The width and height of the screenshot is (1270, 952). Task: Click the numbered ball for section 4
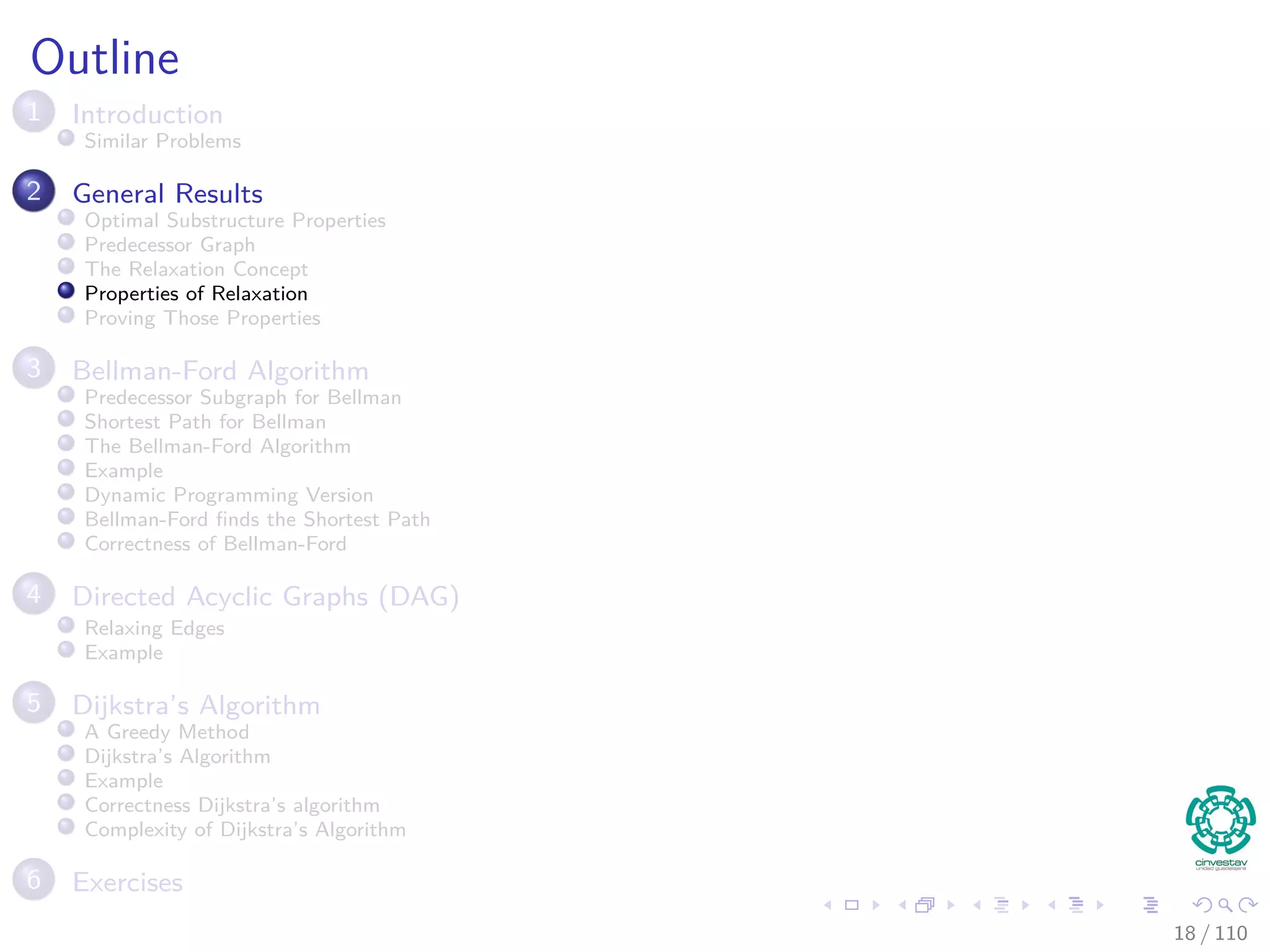pyautogui.click(x=33, y=594)
